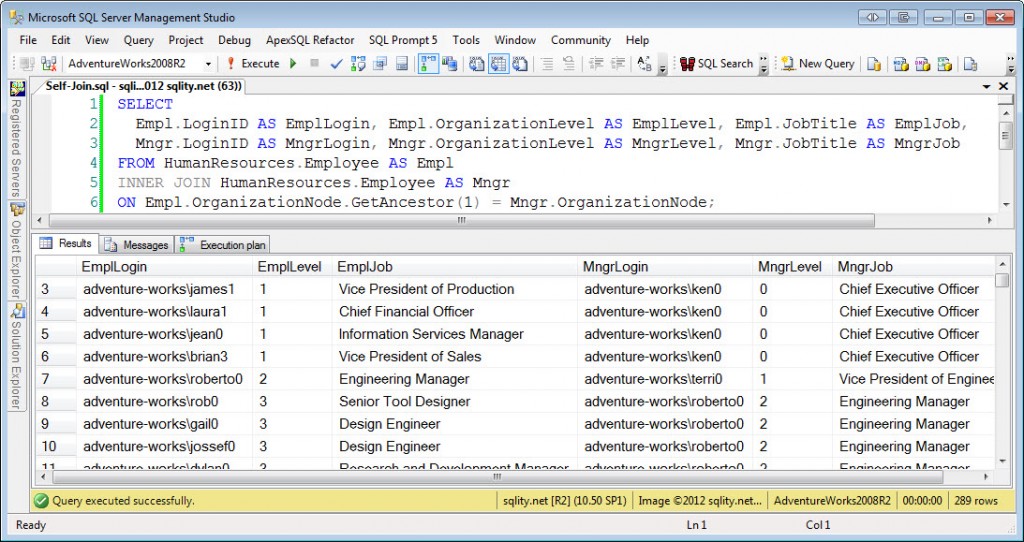1024x542 pixels.
Task: Click the Cancel Executing Query stop icon
Action: 314,63
